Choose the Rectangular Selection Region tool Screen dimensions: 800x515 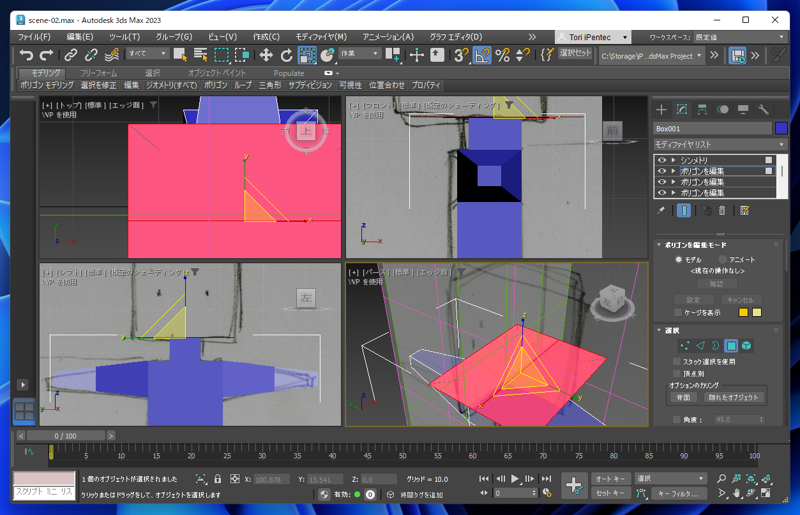pyautogui.click(x=221, y=55)
